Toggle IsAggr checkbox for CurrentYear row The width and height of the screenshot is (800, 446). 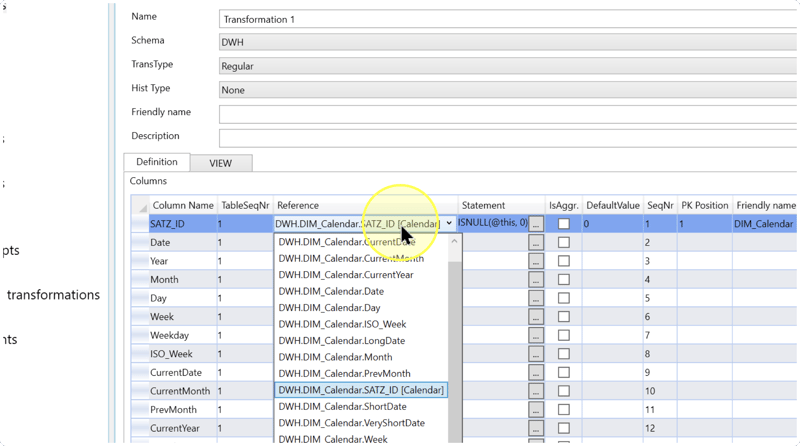click(564, 428)
